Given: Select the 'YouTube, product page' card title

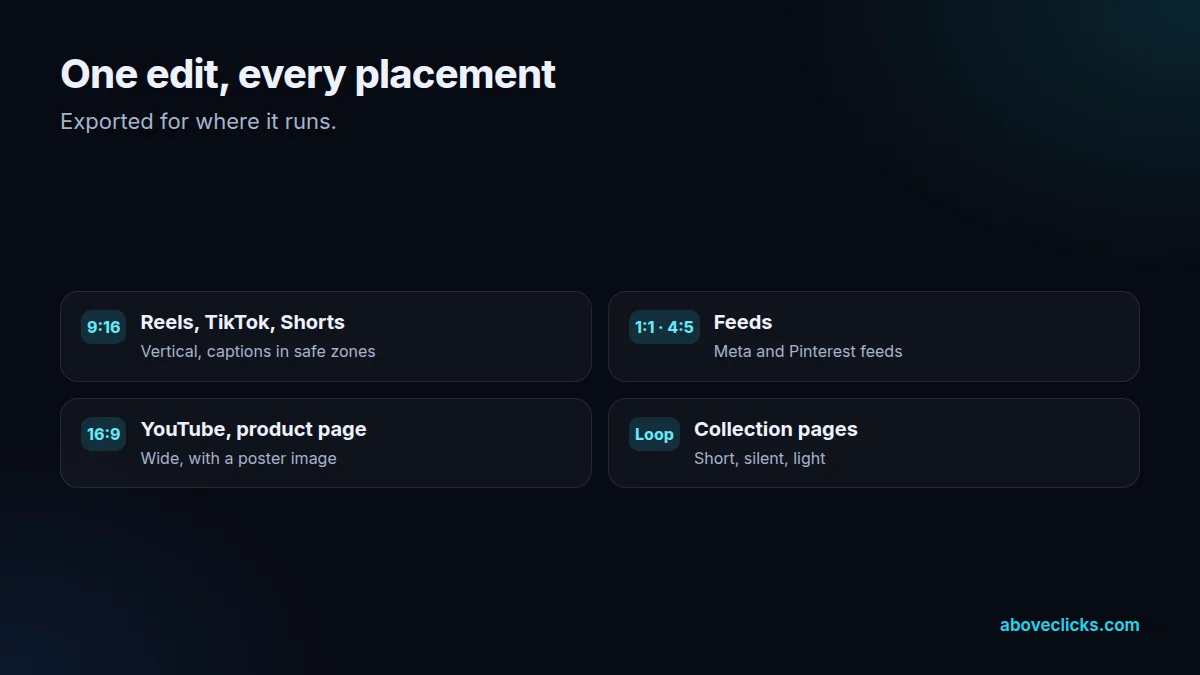Looking at the screenshot, I should pos(253,429).
